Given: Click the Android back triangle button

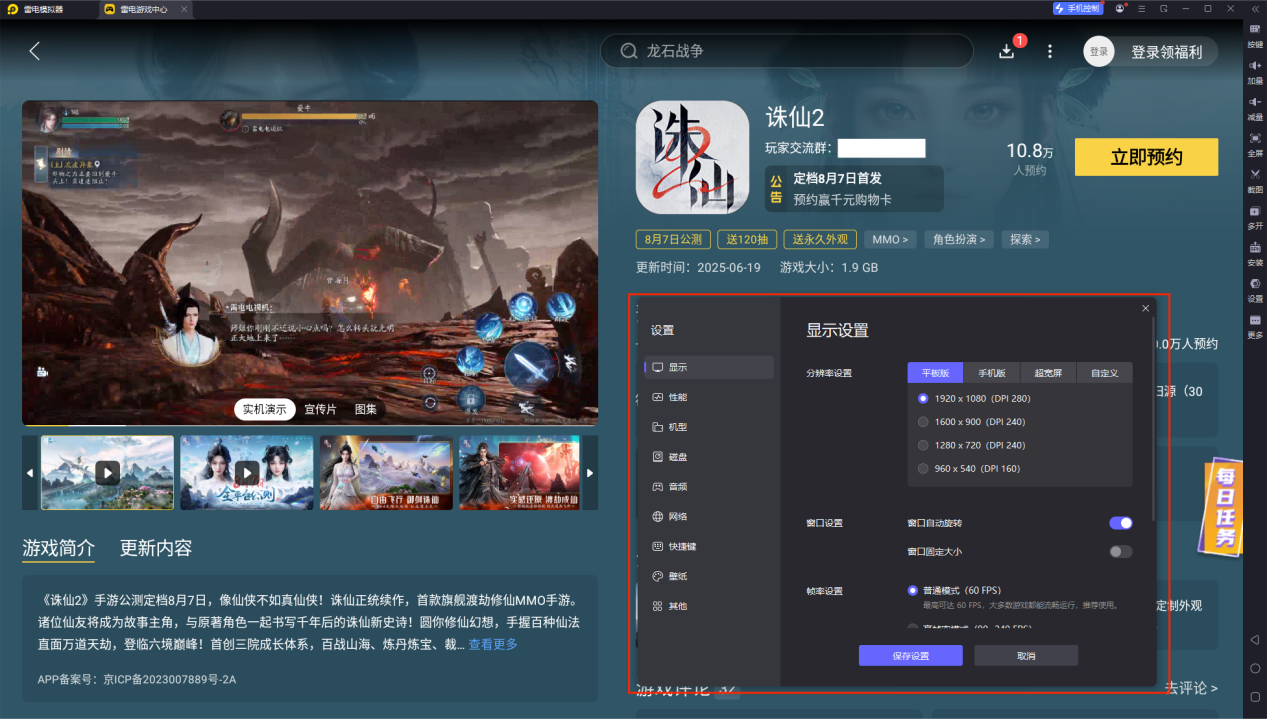Looking at the screenshot, I should pyautogui.click(x=1255, y=639).
